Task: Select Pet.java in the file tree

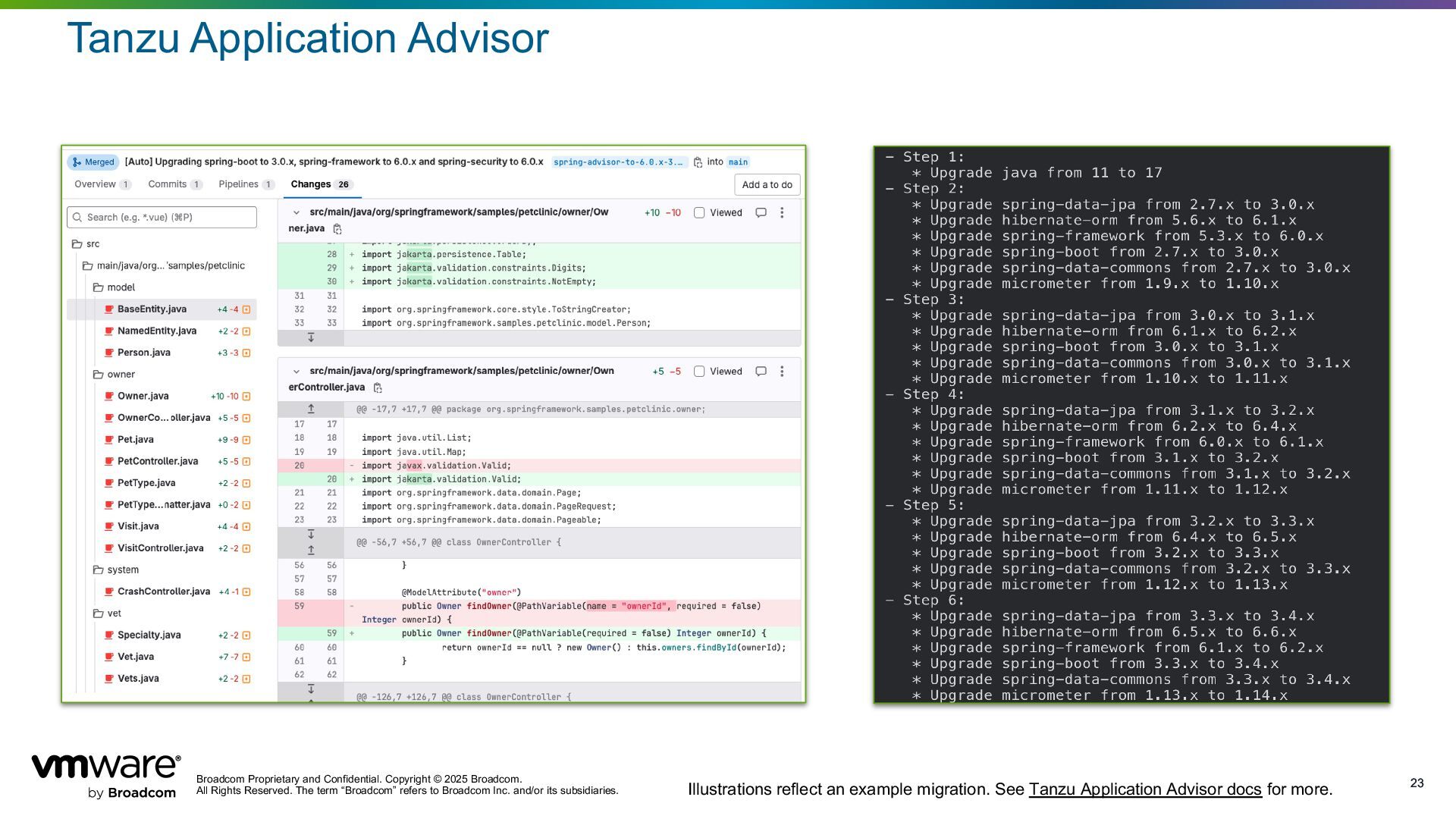Action: click(x=136, y=440)
